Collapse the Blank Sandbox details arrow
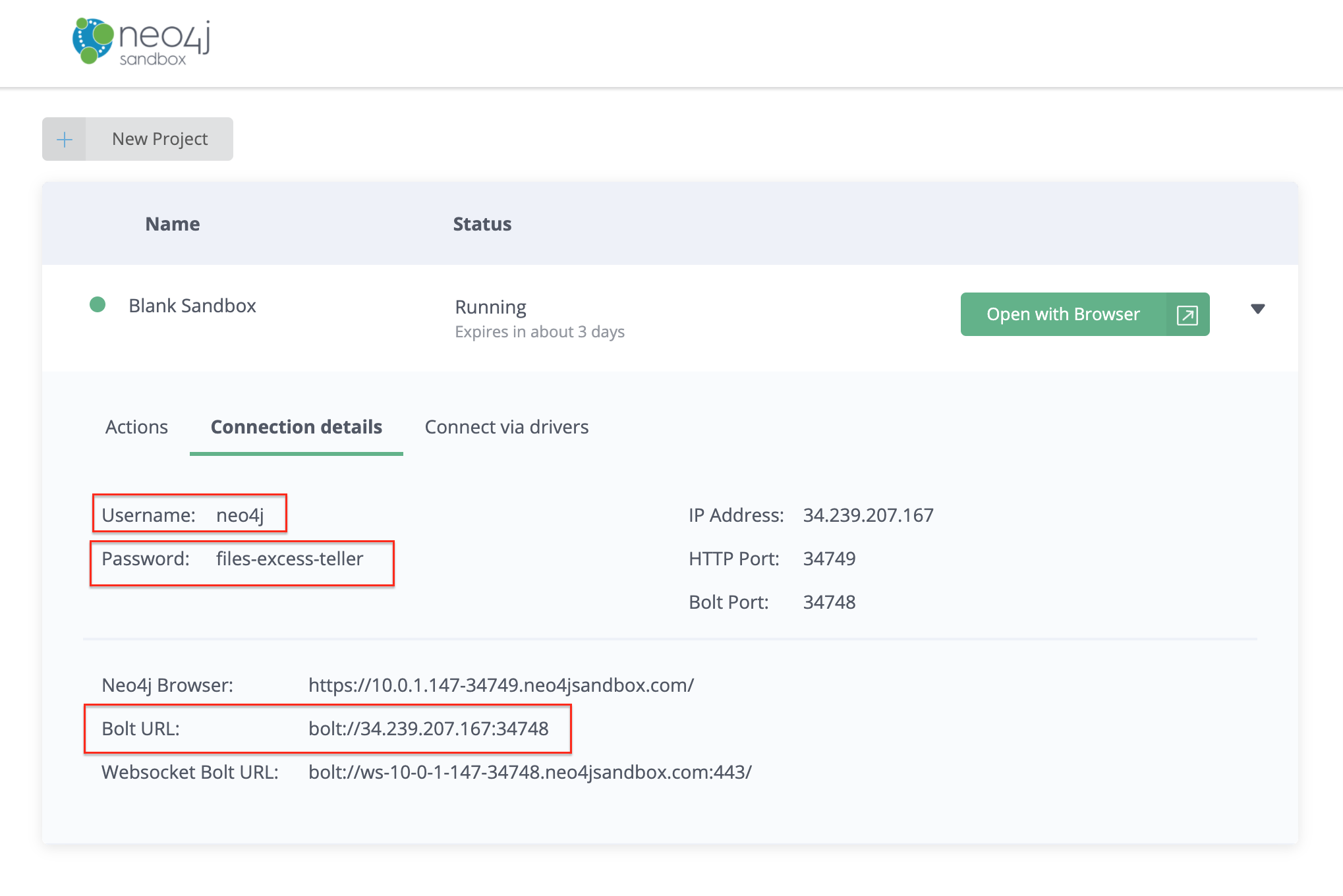1343x896 pixels. (1257, 309)
